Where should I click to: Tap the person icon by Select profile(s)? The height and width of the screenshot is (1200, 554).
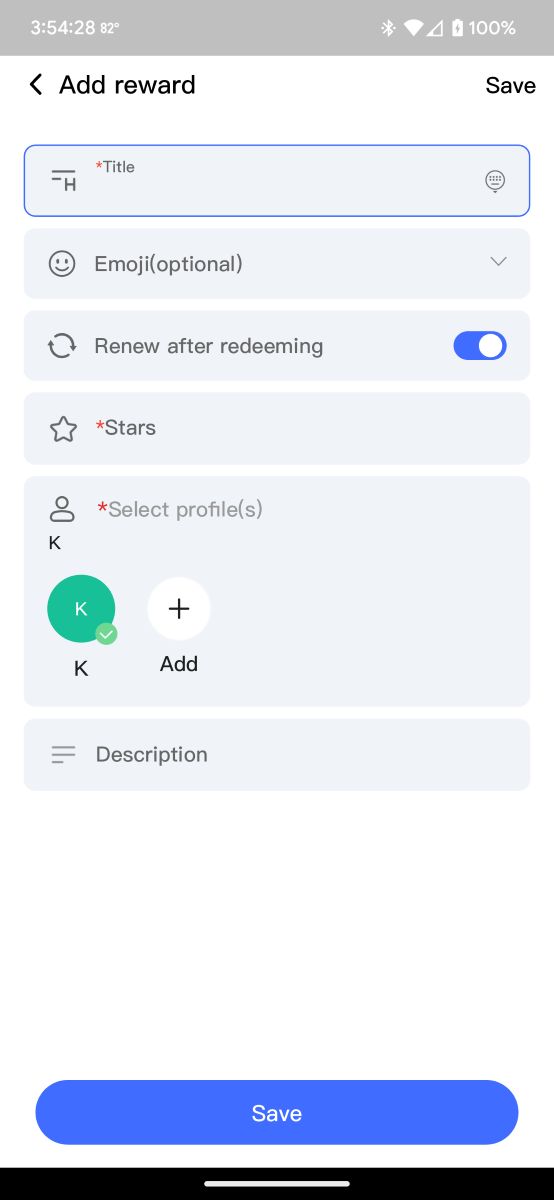tap(62, 509)
